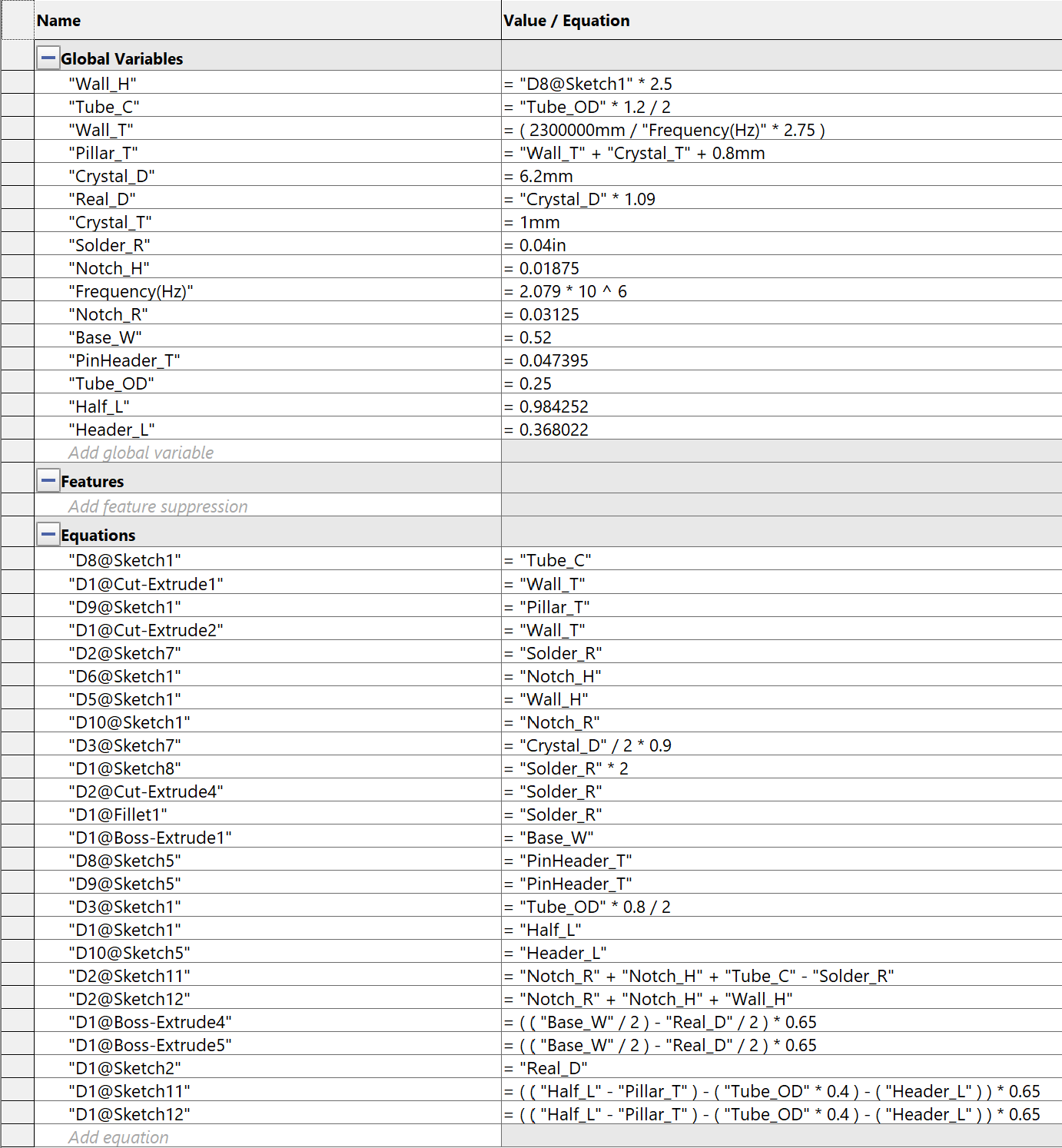Collapse the Features section
The width and height of the screenshot is (1062, 1148).
pyautogui.click(x=48, y=481)
